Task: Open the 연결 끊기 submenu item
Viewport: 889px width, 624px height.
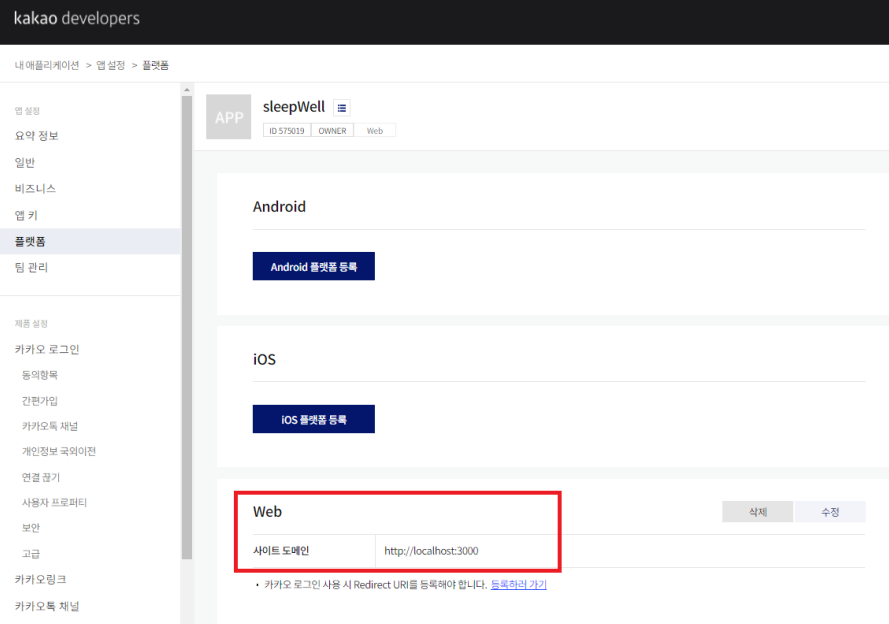Action: tap(41, 477)
